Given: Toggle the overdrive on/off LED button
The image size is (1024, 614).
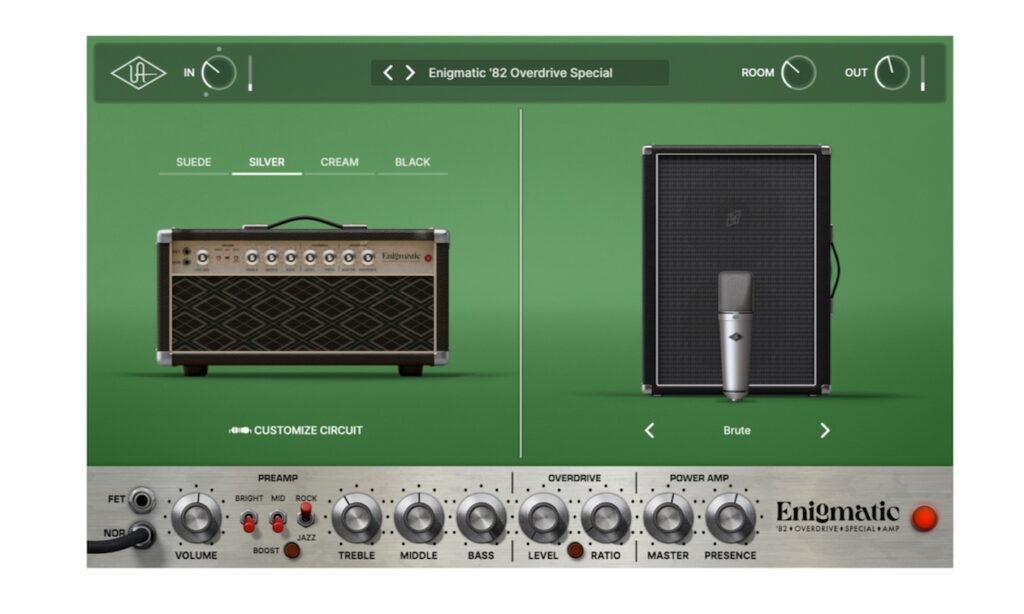Looking at the screenshot, I should 575,551.
